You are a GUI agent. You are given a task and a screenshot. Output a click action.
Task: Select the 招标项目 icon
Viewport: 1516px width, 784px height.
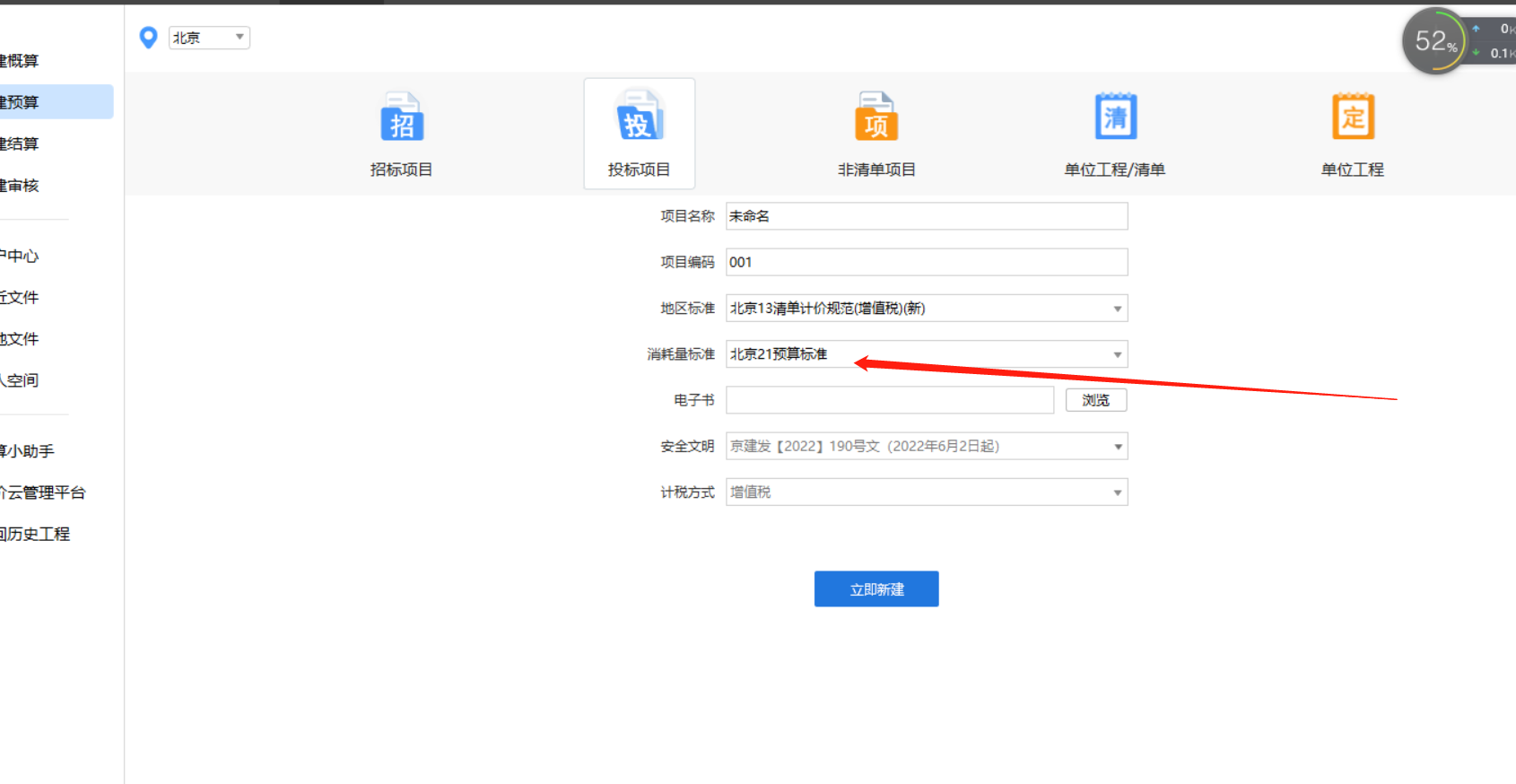tap(402, 117)
